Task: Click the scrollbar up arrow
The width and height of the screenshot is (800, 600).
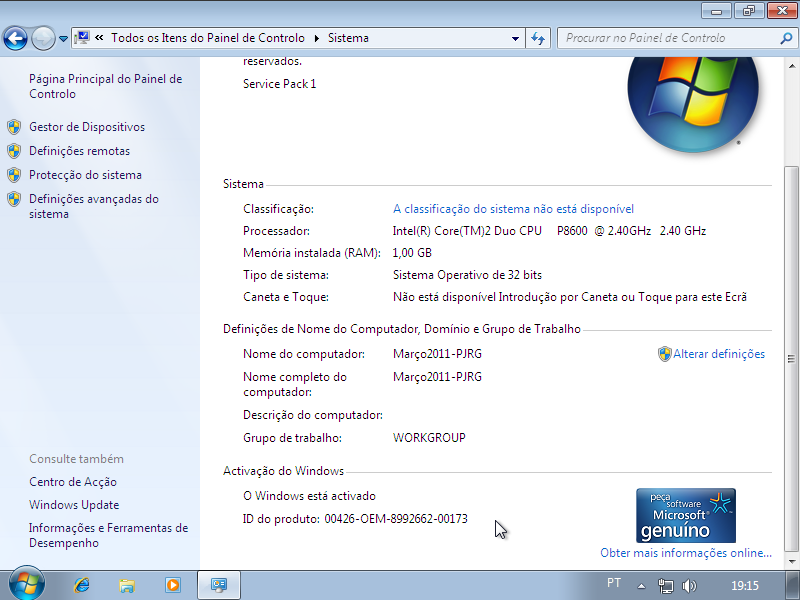Action: click(792, 66)
